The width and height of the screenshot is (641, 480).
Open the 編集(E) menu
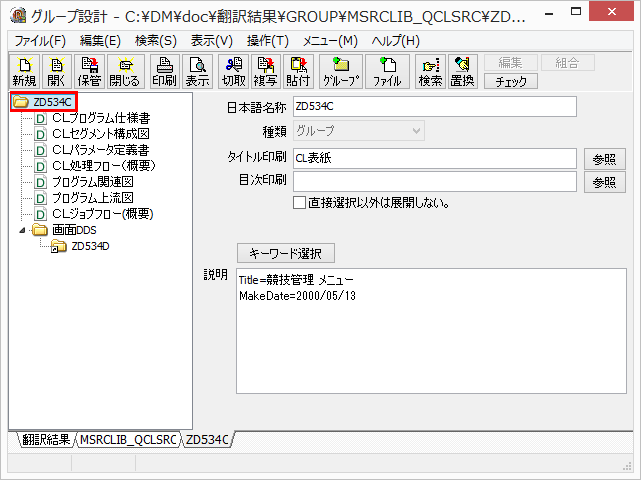click(x=101, y=41)
